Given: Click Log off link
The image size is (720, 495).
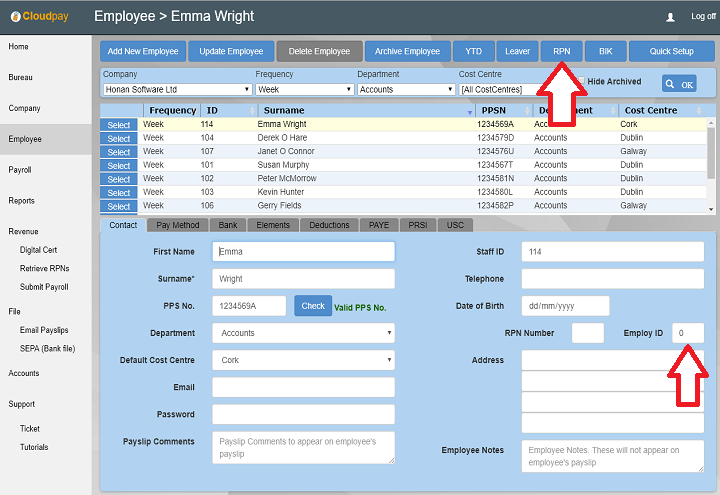Looking at the screenshot, I should click(703, 17).
